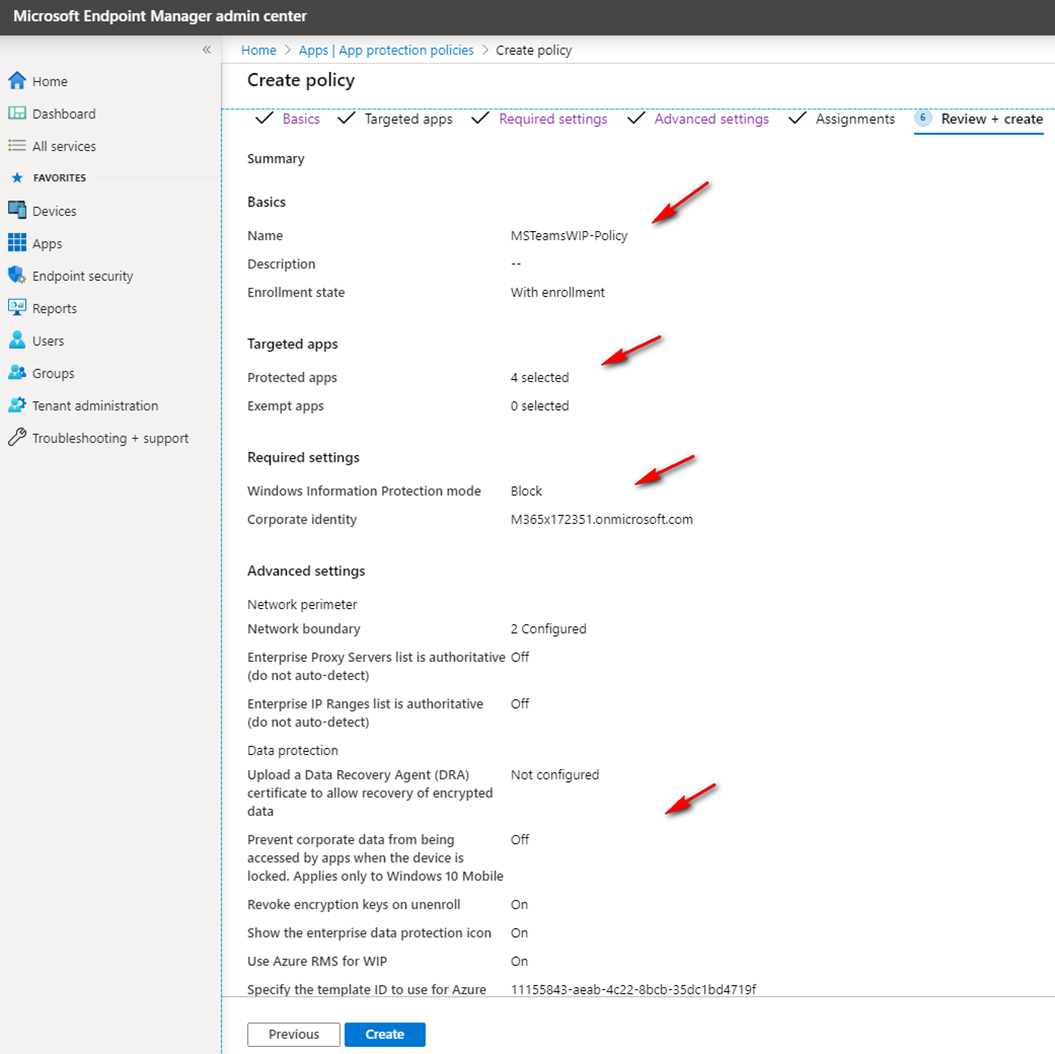Open Apps | App protection policies breadcrumb
Image resolution: width=1055 pixels, height=1054 pixels.
coord(386,50)
